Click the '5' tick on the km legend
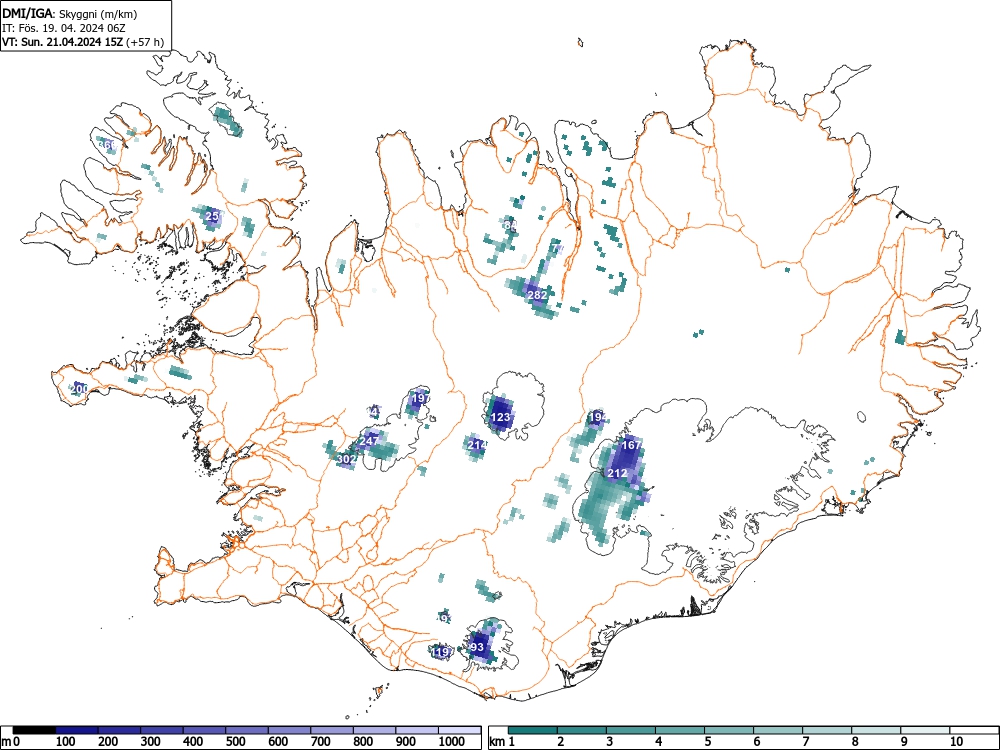 pyautogui.click(x=707, y=742)
